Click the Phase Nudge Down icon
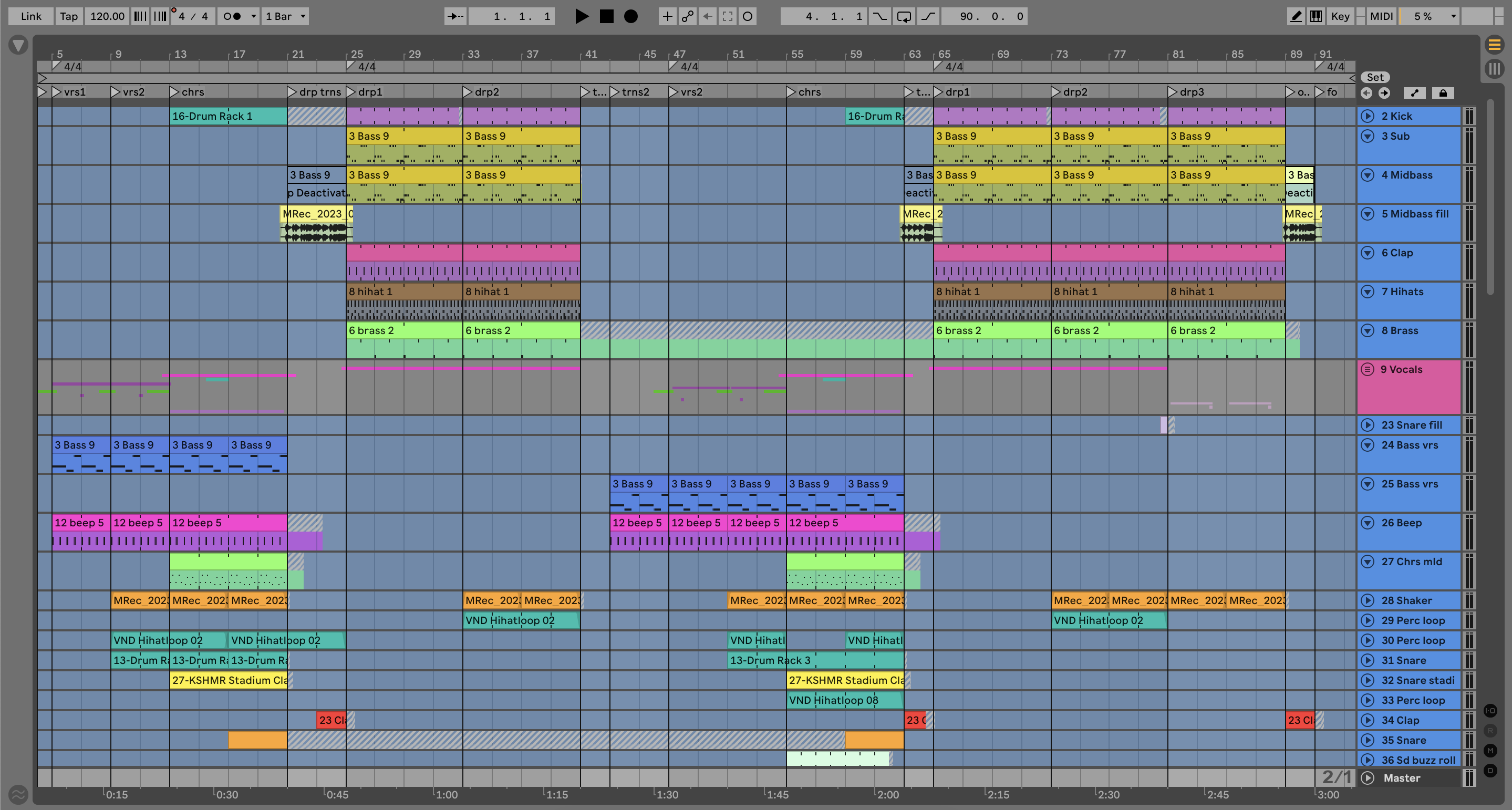1512x810 pixels. pos(140,16)
